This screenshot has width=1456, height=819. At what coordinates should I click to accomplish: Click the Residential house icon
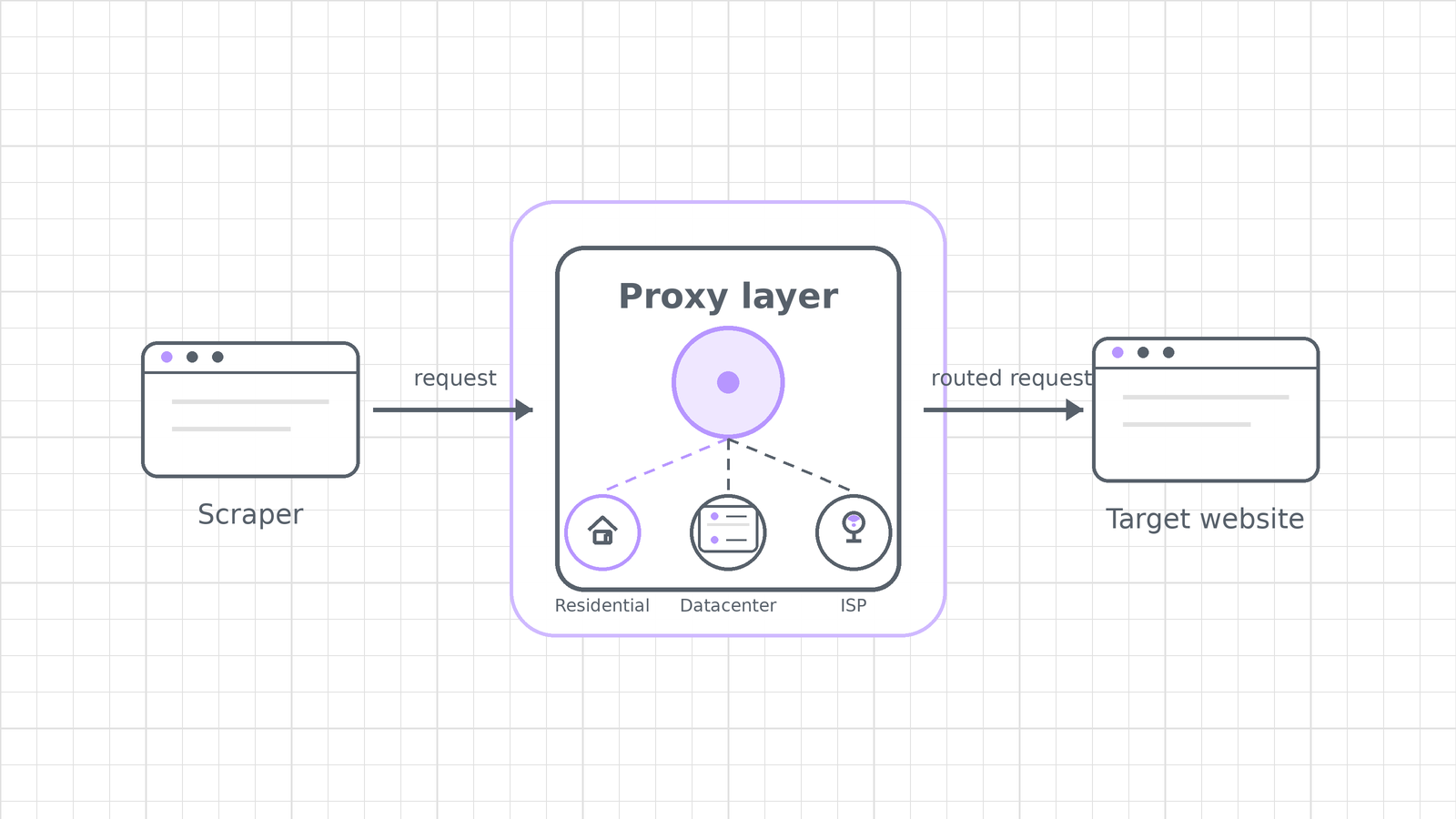(602, 532)
